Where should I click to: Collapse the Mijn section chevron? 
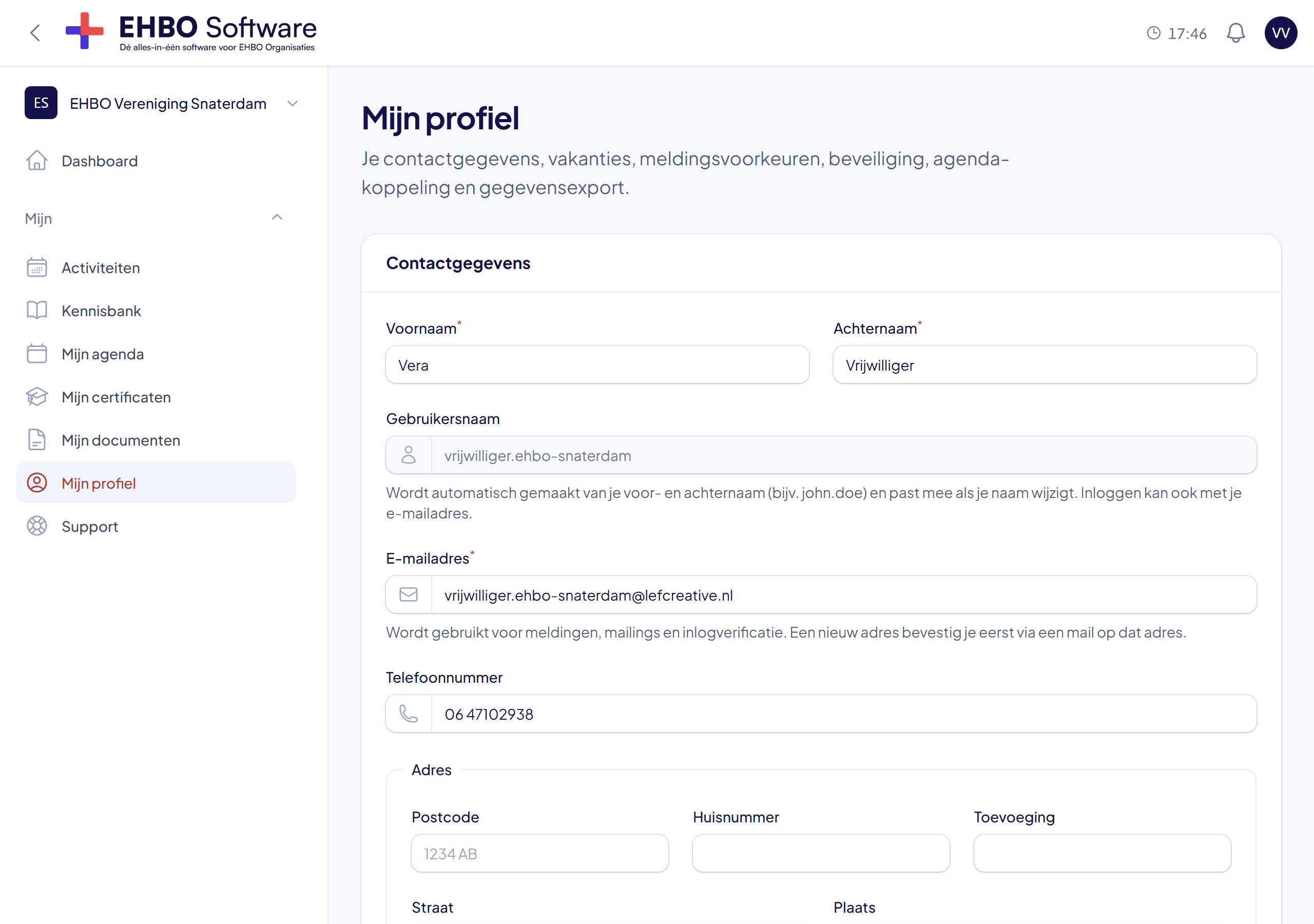pyautogui.click(x=277, y=217)
